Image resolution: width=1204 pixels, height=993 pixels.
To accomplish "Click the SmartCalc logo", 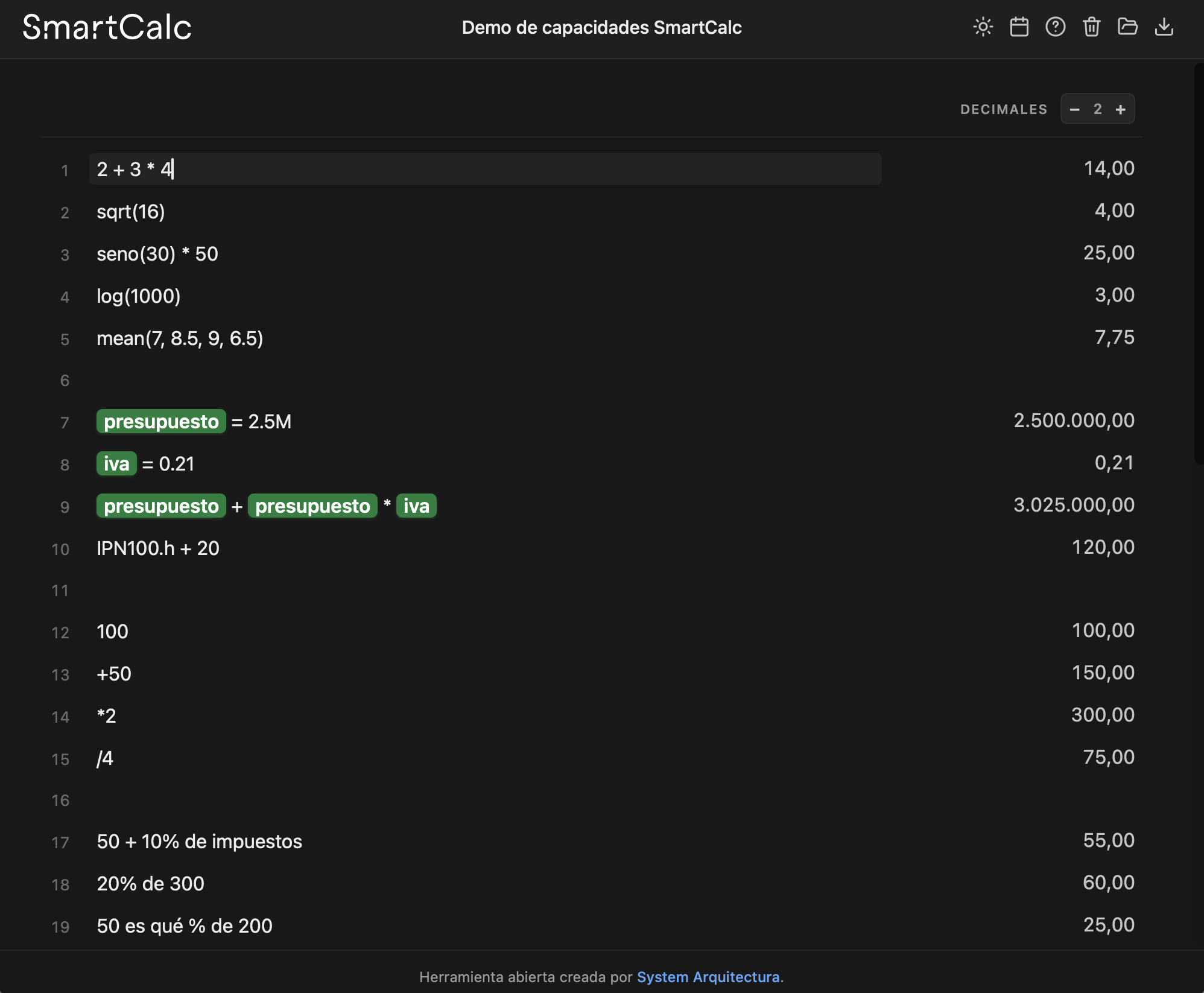I will [x=107, y=27].
